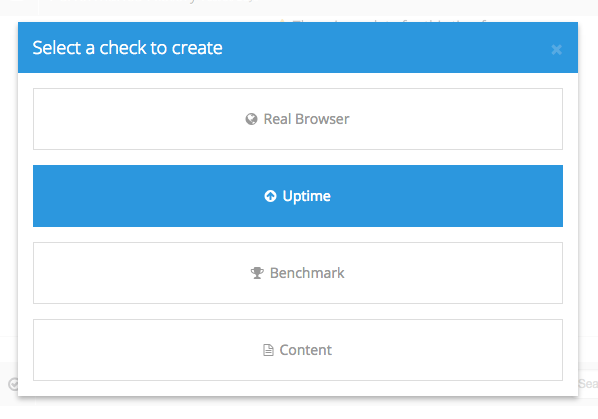Focus the partially hidden Search field

(x=588, y=384)
